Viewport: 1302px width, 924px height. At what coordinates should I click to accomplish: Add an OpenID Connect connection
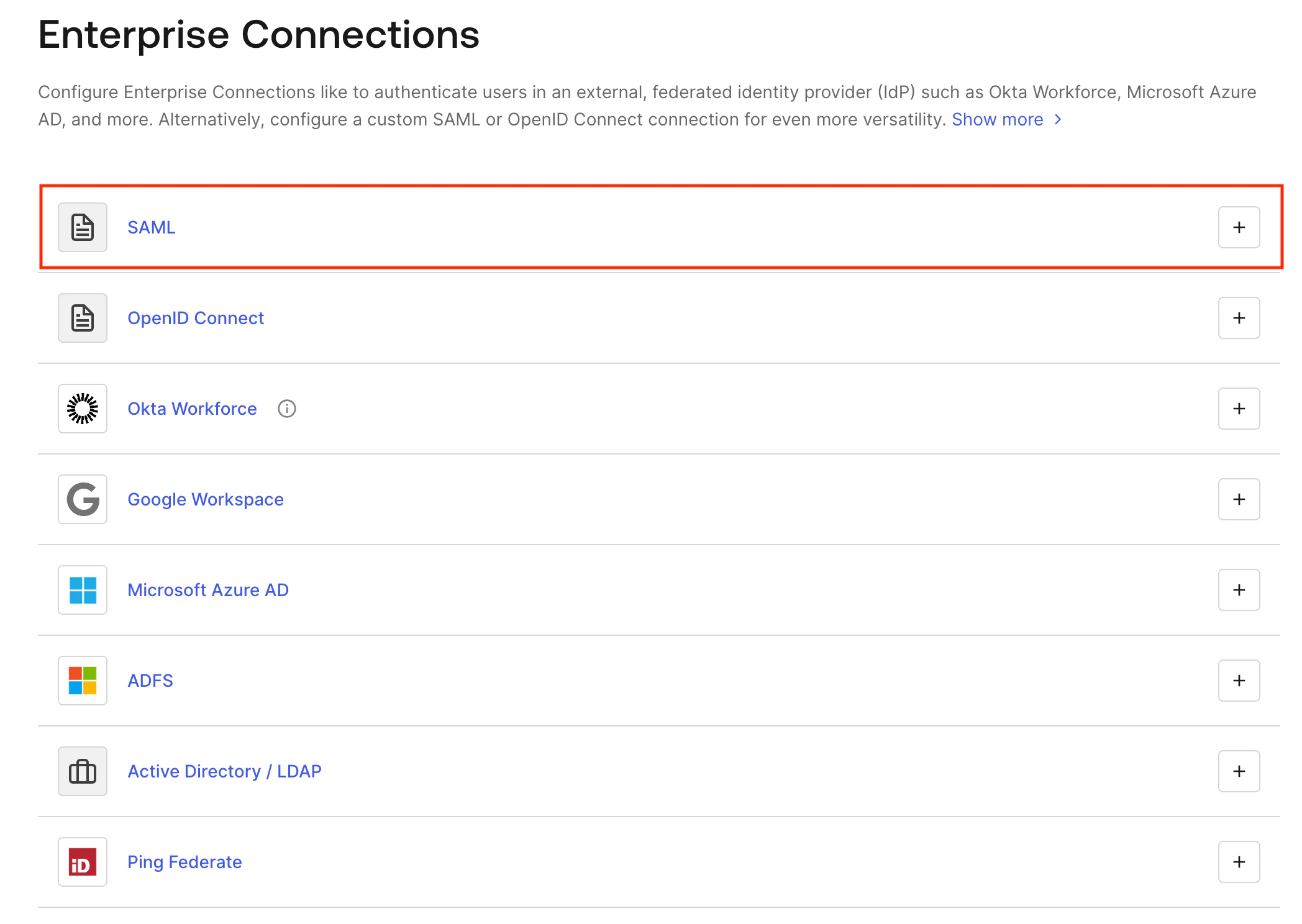tap(1239, 318)
